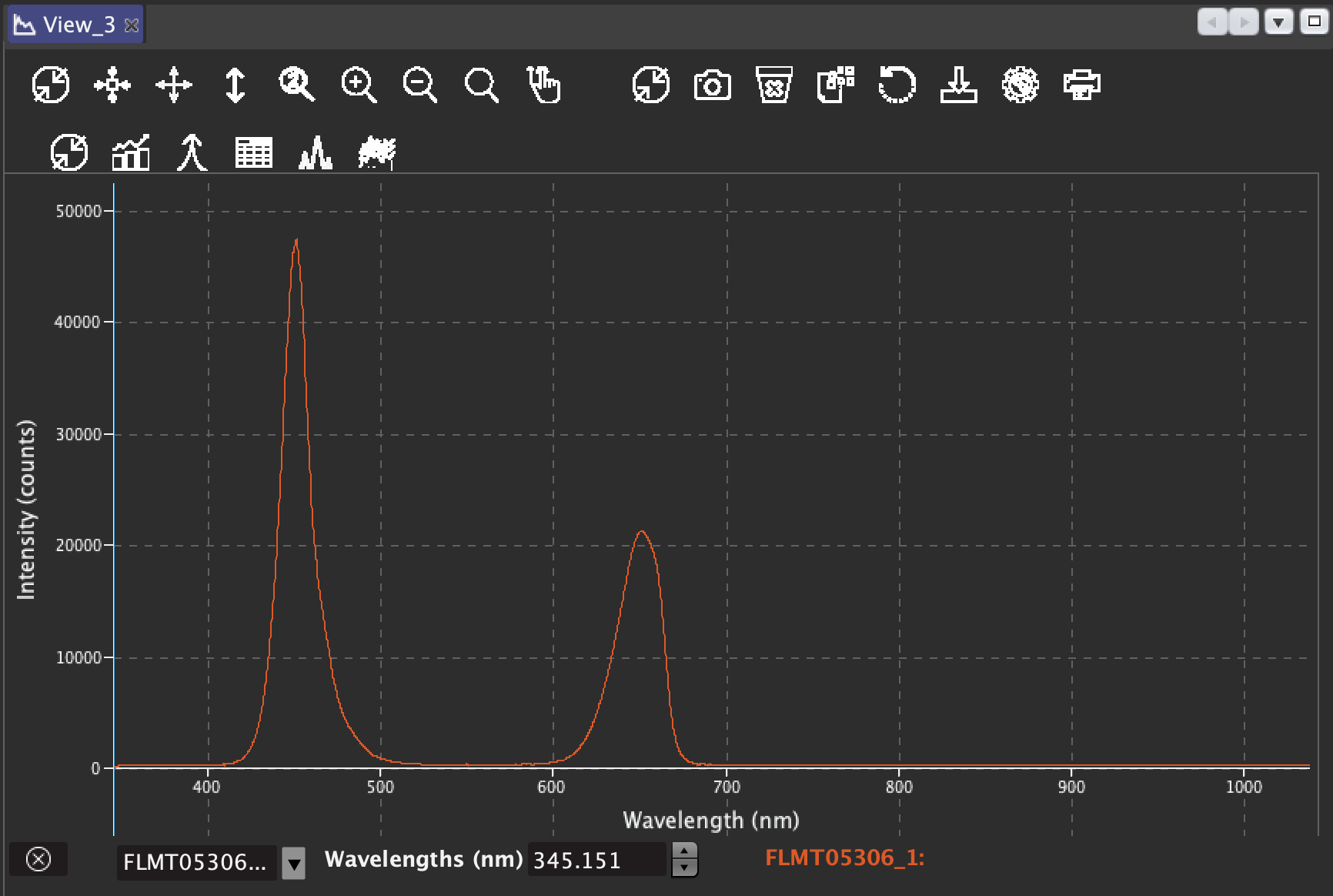The height and width of the screenshot is (896, 1333).
Task: Click the Wavelengths value field 345.151
Action: pyautogui.click(x=596, y=860)
